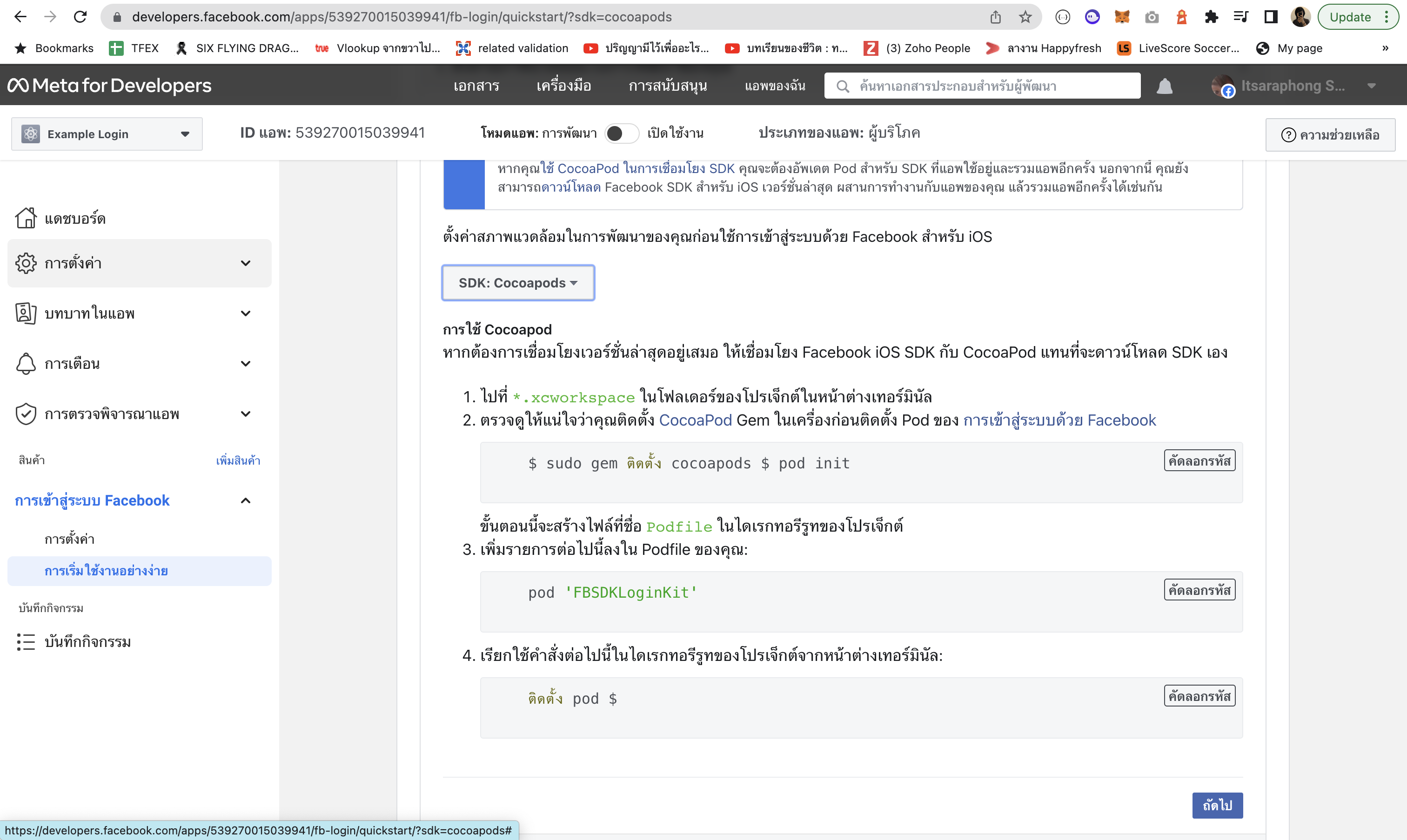The image size is (1407, 840).
Task: Open the media control playlist icon
Action: tap(1240, 17)
